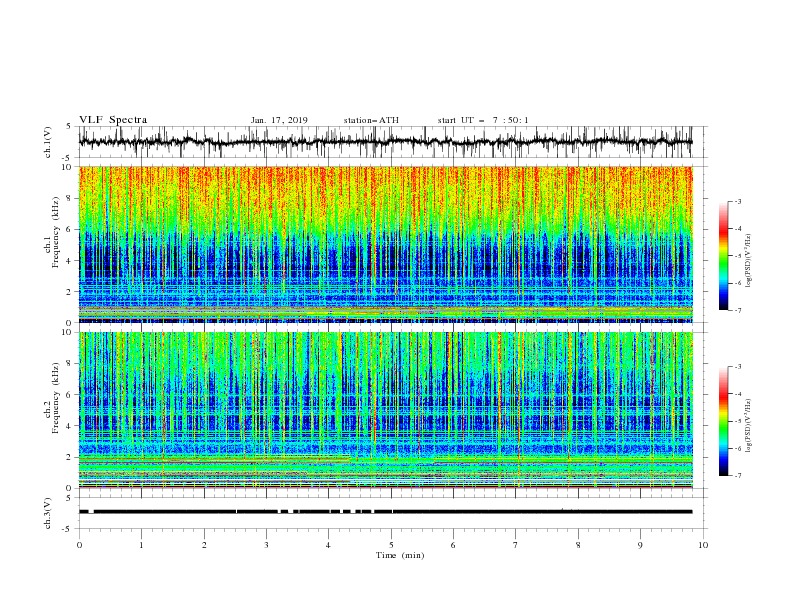Click the 'ch.3(V)' axis label
Viewport: 792px width, 612px height.
48,513
